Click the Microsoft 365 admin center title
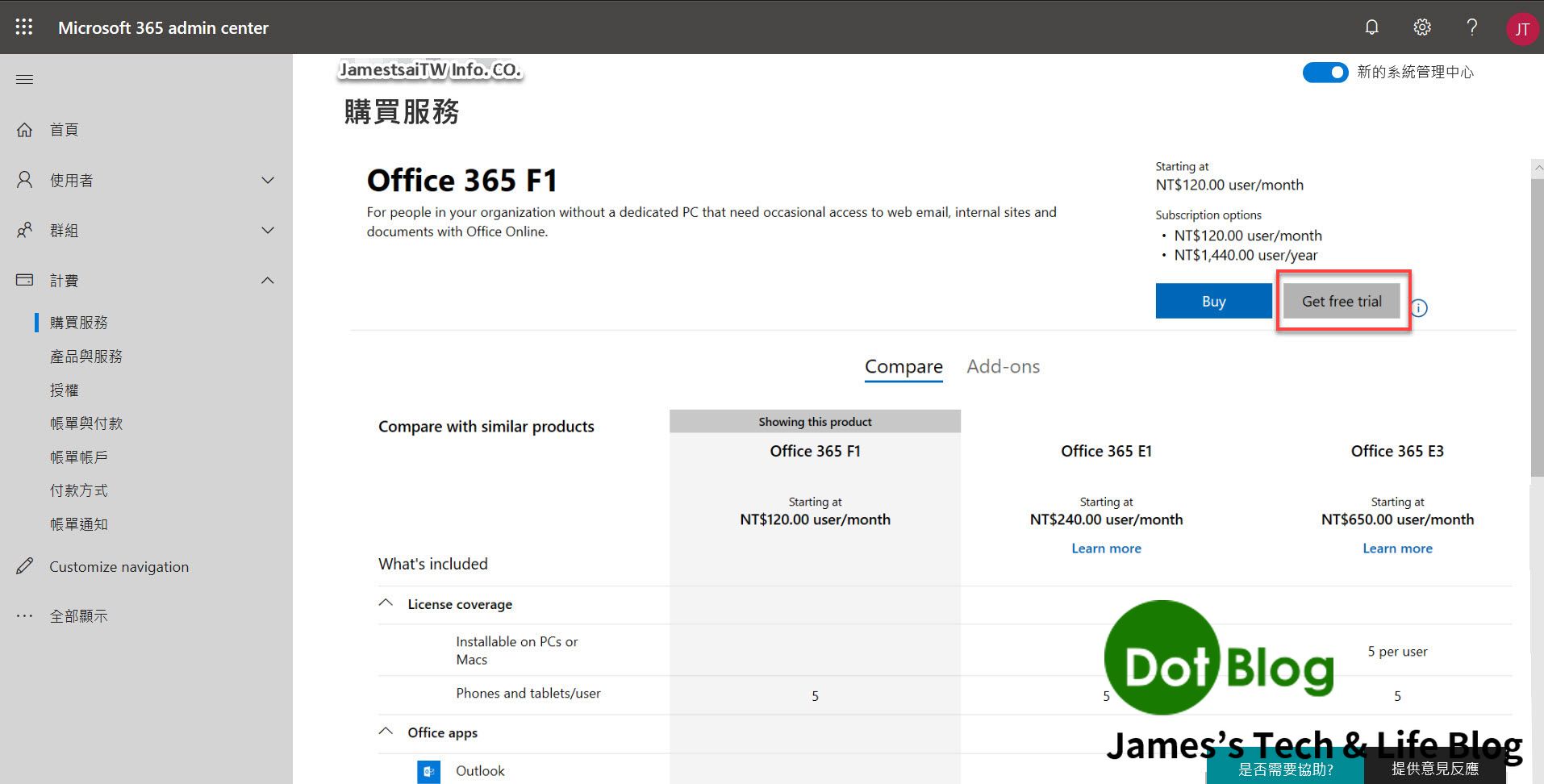Viewport: 1544px width, 784px height. point(163,27)
